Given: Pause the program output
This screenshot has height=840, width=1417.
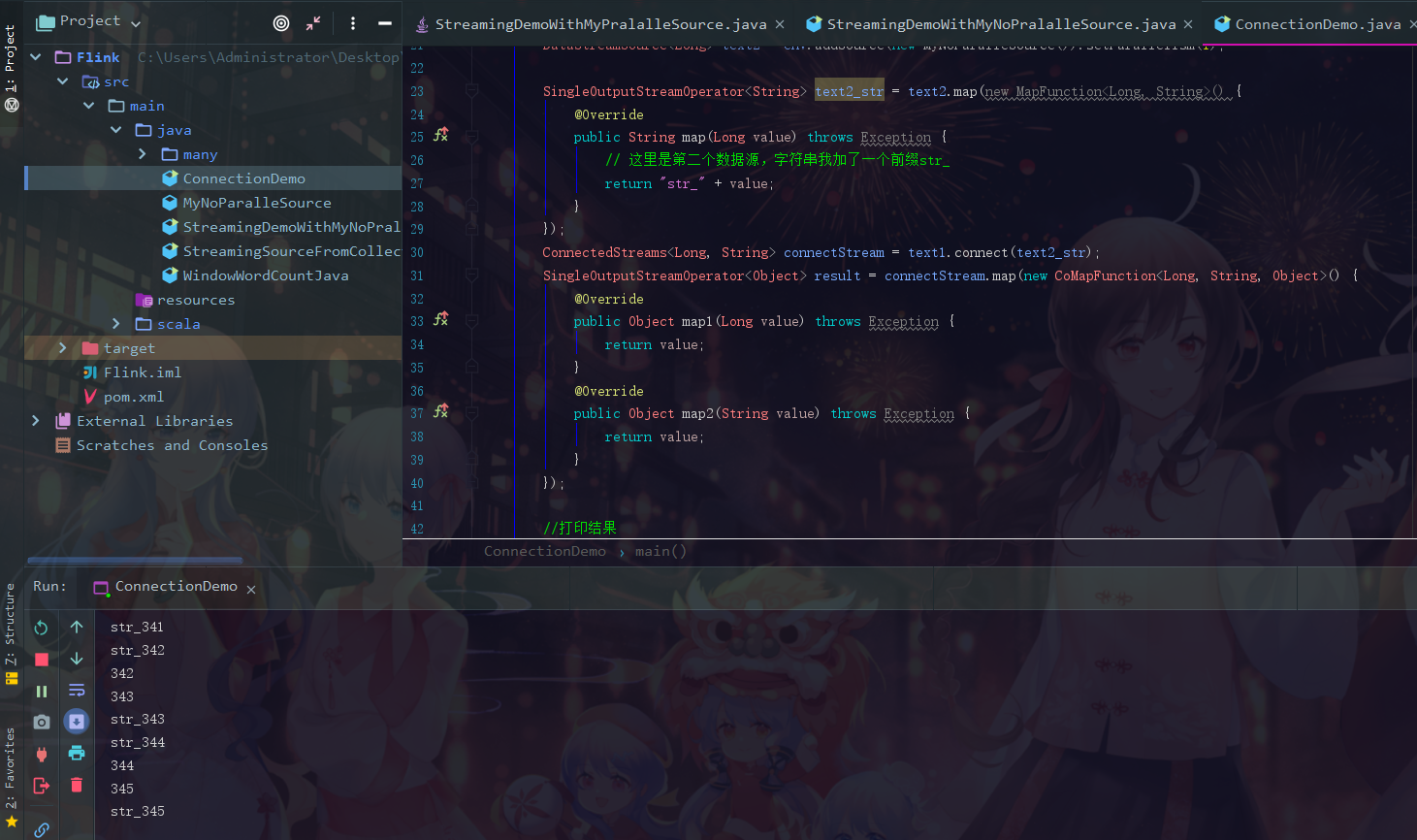Looking at the screenshot, I should (x=41, y=692).
